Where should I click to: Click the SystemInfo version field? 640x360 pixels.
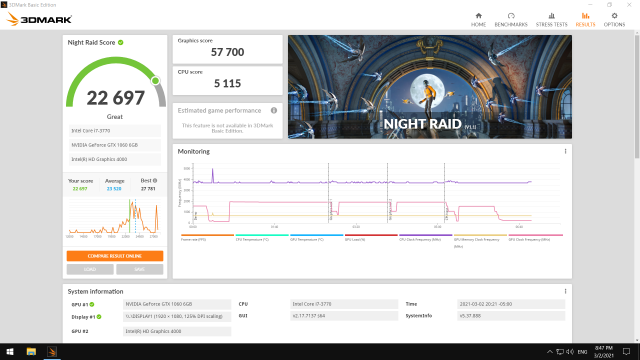(511, 316)
